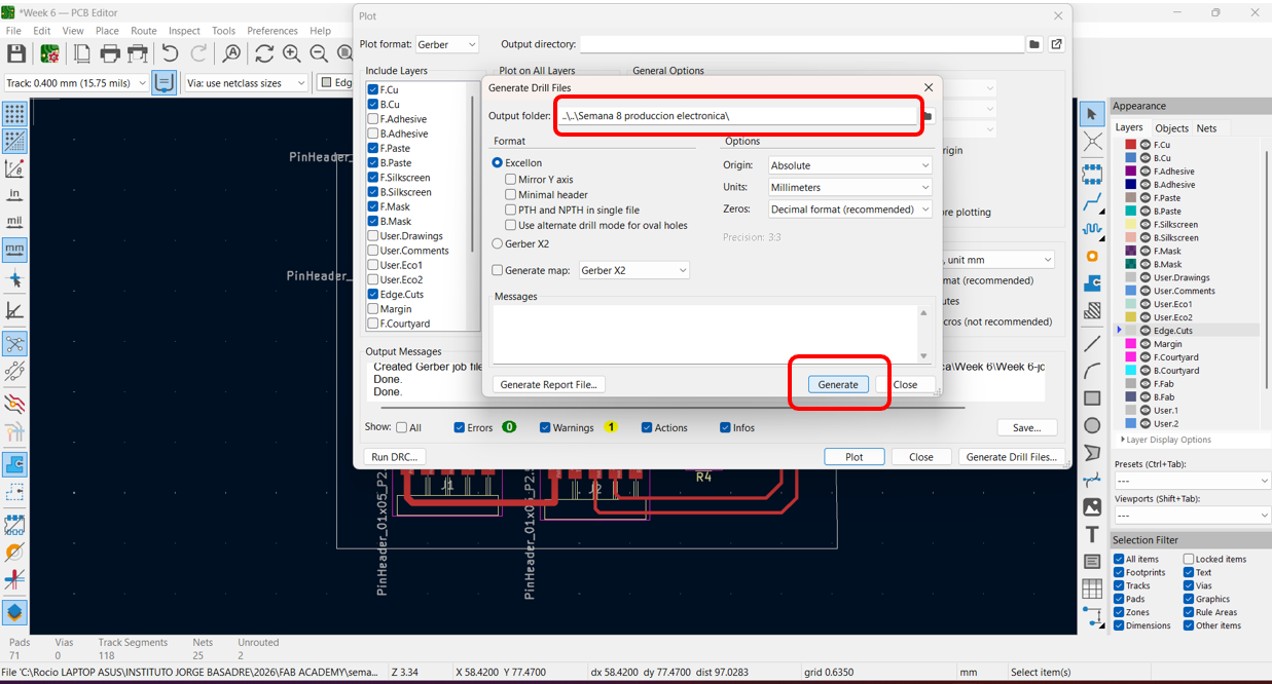Open the Presets (Ctrl+Tab) dropdown
Screen dimensions: 1272x684
1192,481
